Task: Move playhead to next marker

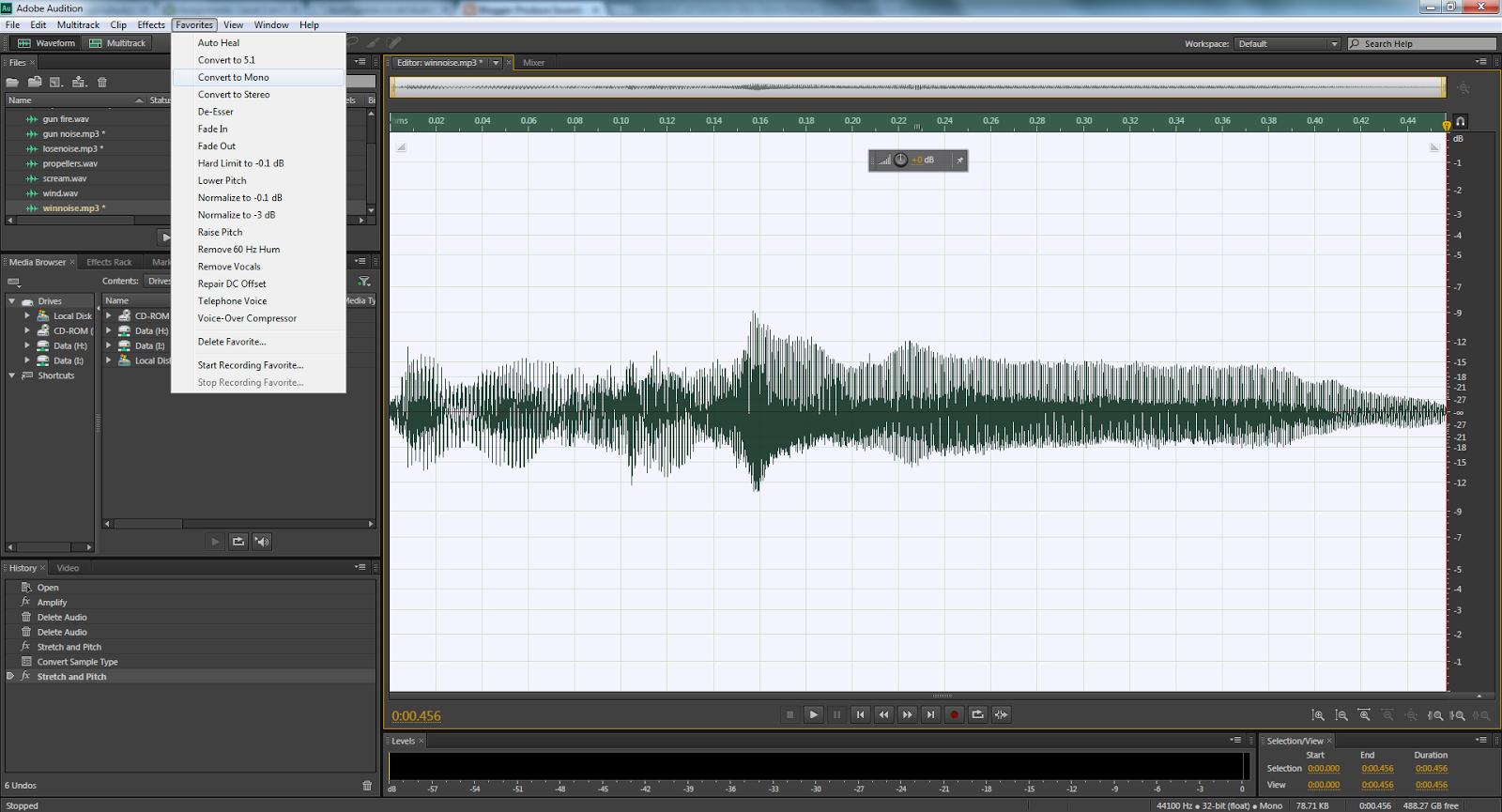Action: point(930,714)
